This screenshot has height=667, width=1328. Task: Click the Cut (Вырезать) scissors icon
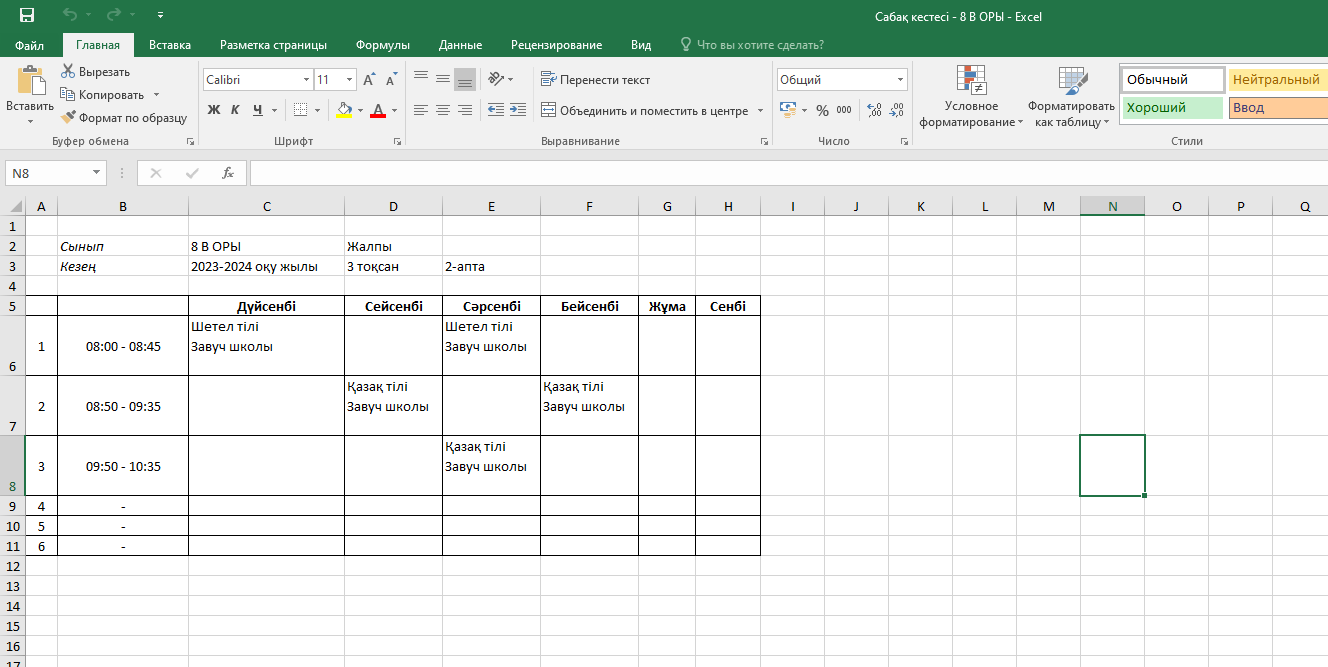tap(68, 72)
